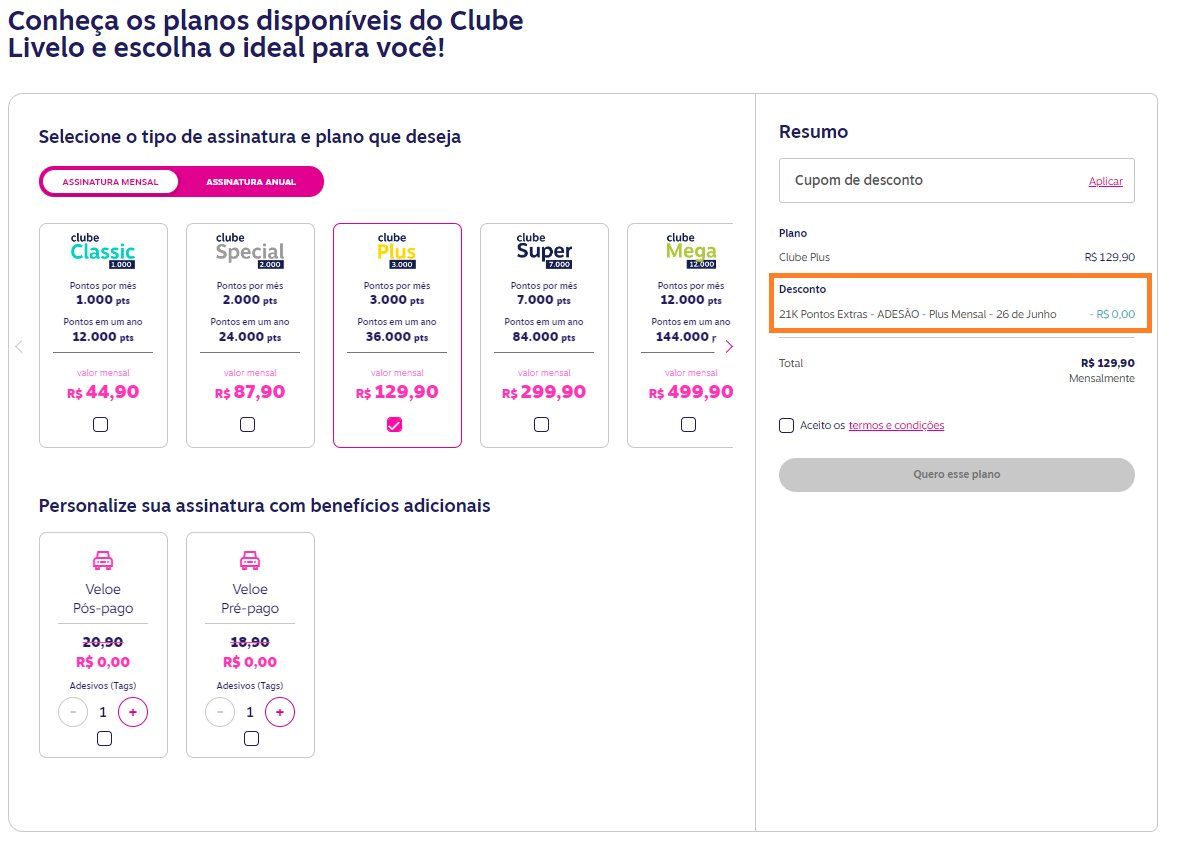Show next plans with right carousel arrow
1189x847 pixels.
click(729, 347)
